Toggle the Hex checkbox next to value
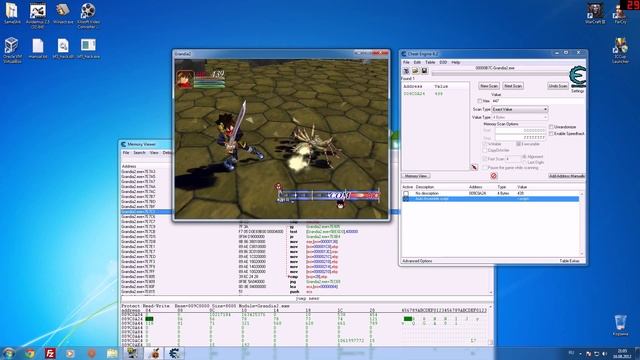Viewport: 640px width, 360px height. coord(480,101)
